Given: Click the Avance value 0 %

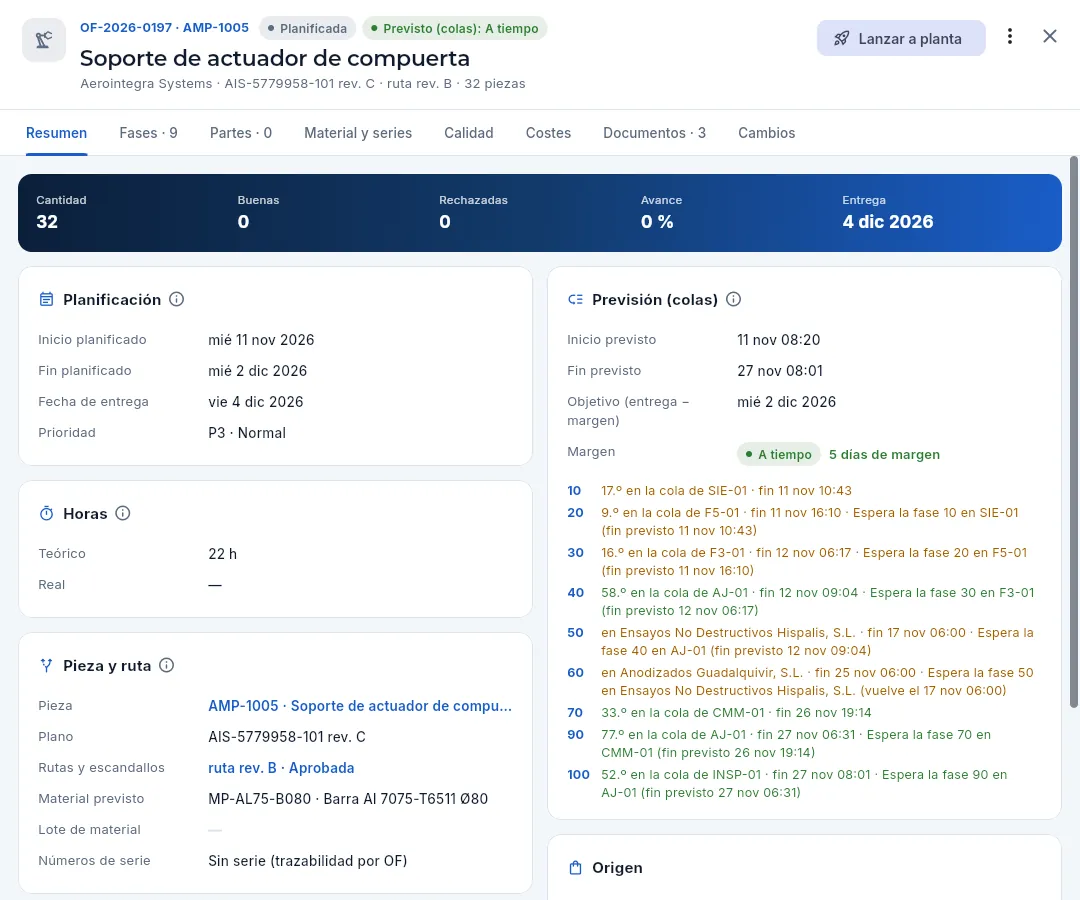Looking at the screenshot, I should pos(657,222).
